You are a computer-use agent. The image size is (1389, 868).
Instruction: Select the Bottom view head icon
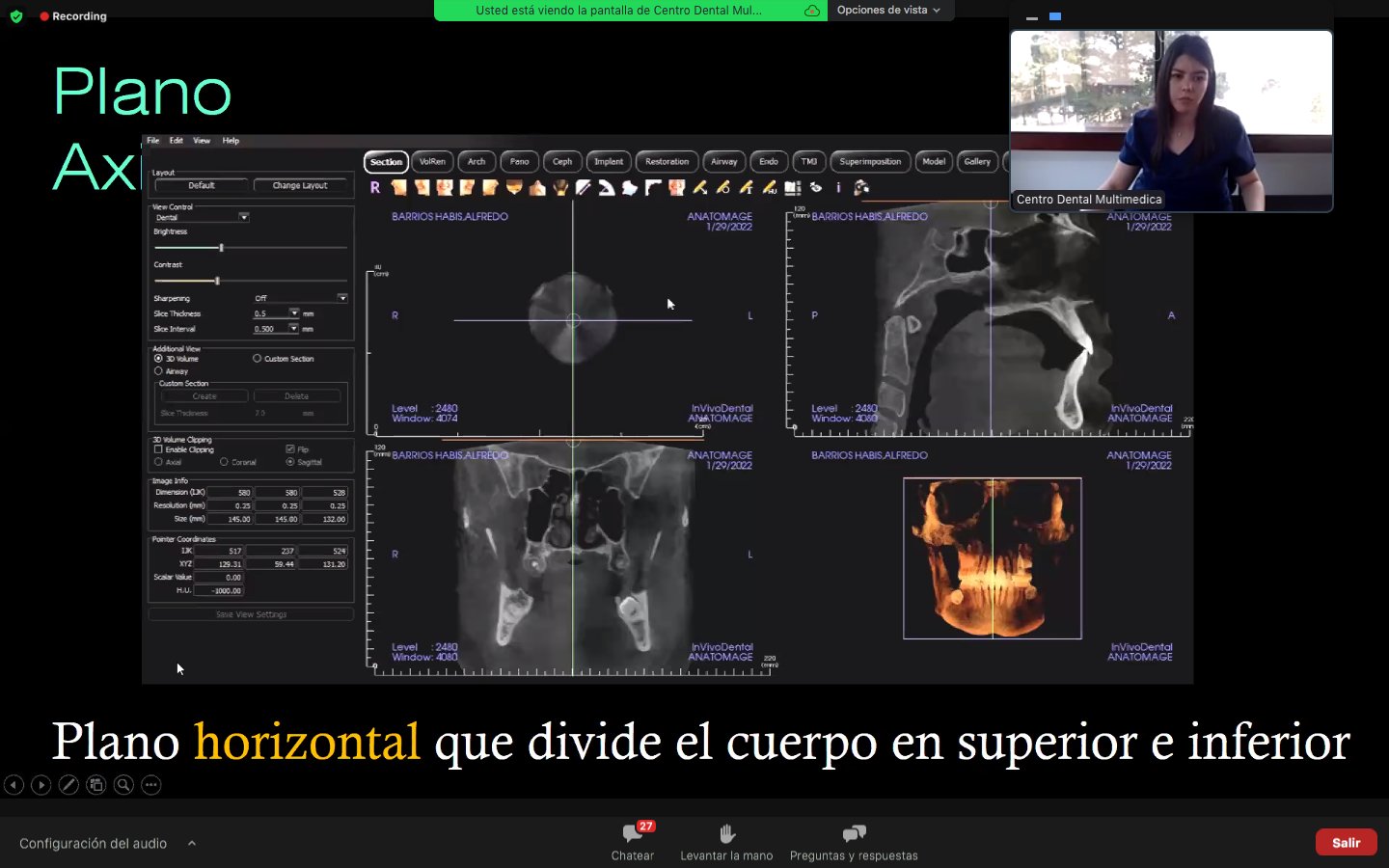[x=537, y=187]
